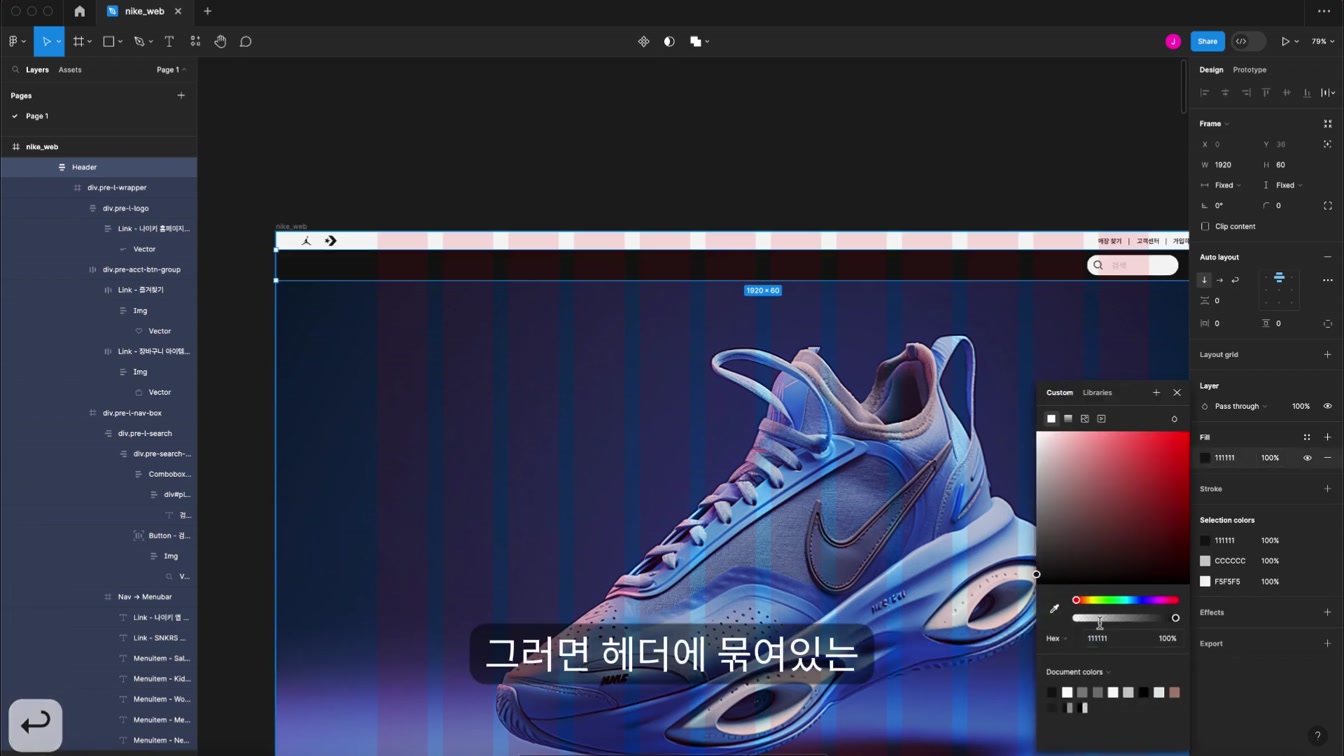Remove the 111111 fill with minus
The height and width of the screenshot is (756, 1344).
[x=1328, y=458]
